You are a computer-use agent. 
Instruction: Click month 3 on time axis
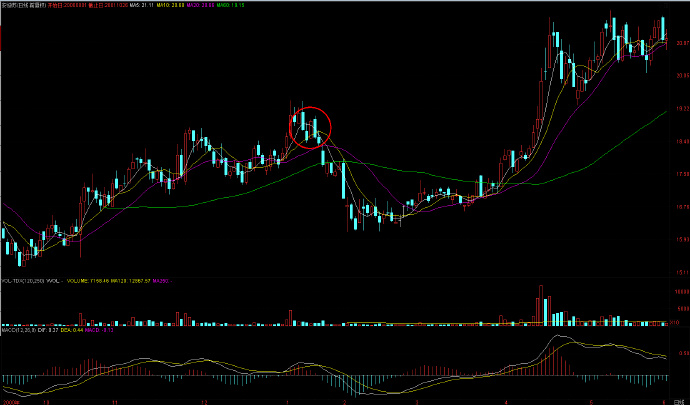click(x=417, y=402)
